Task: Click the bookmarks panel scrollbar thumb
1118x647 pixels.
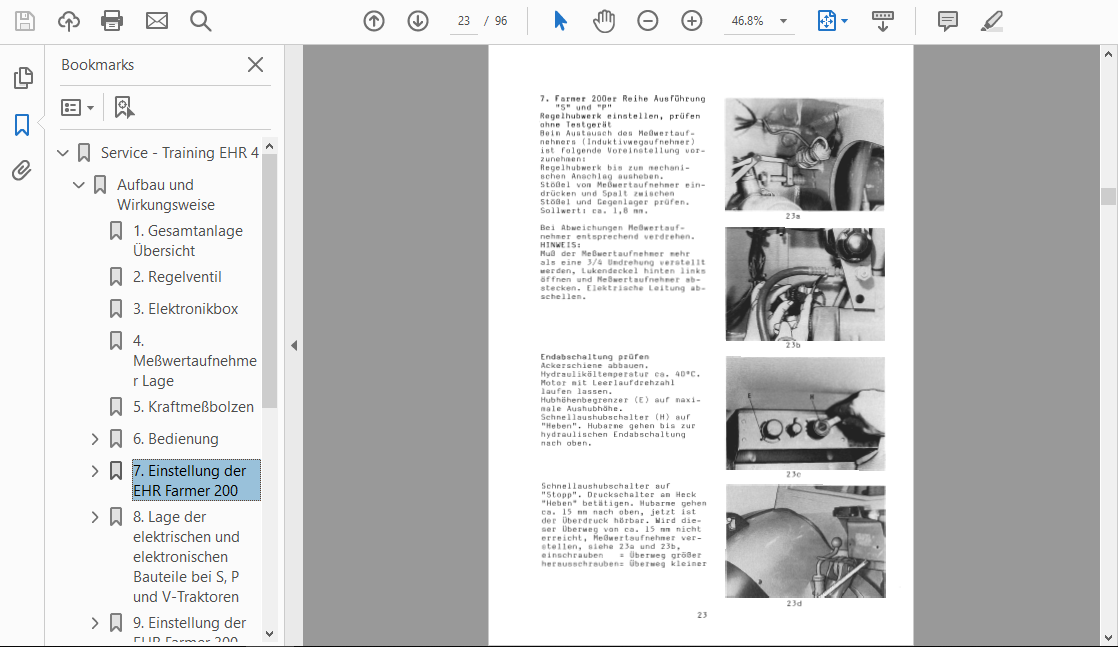Action: tap(270, 281)
